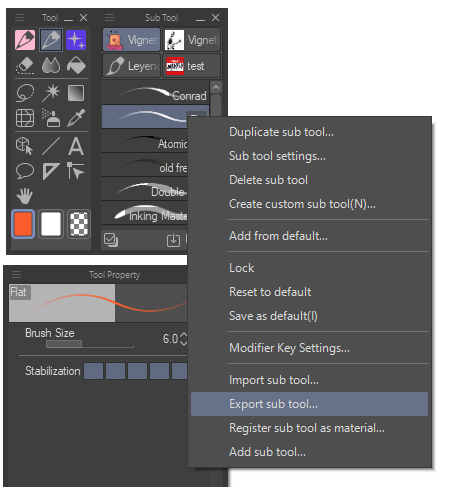The image size is (454, 487).
Task: Select the Eyedropper tool
Action: coord(76,118)
